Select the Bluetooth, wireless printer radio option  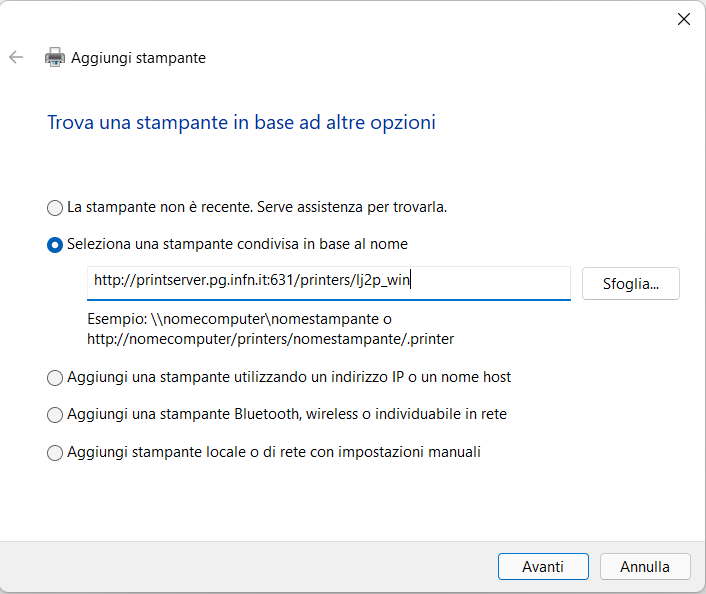pyautogui.click(x=55, y=415)
